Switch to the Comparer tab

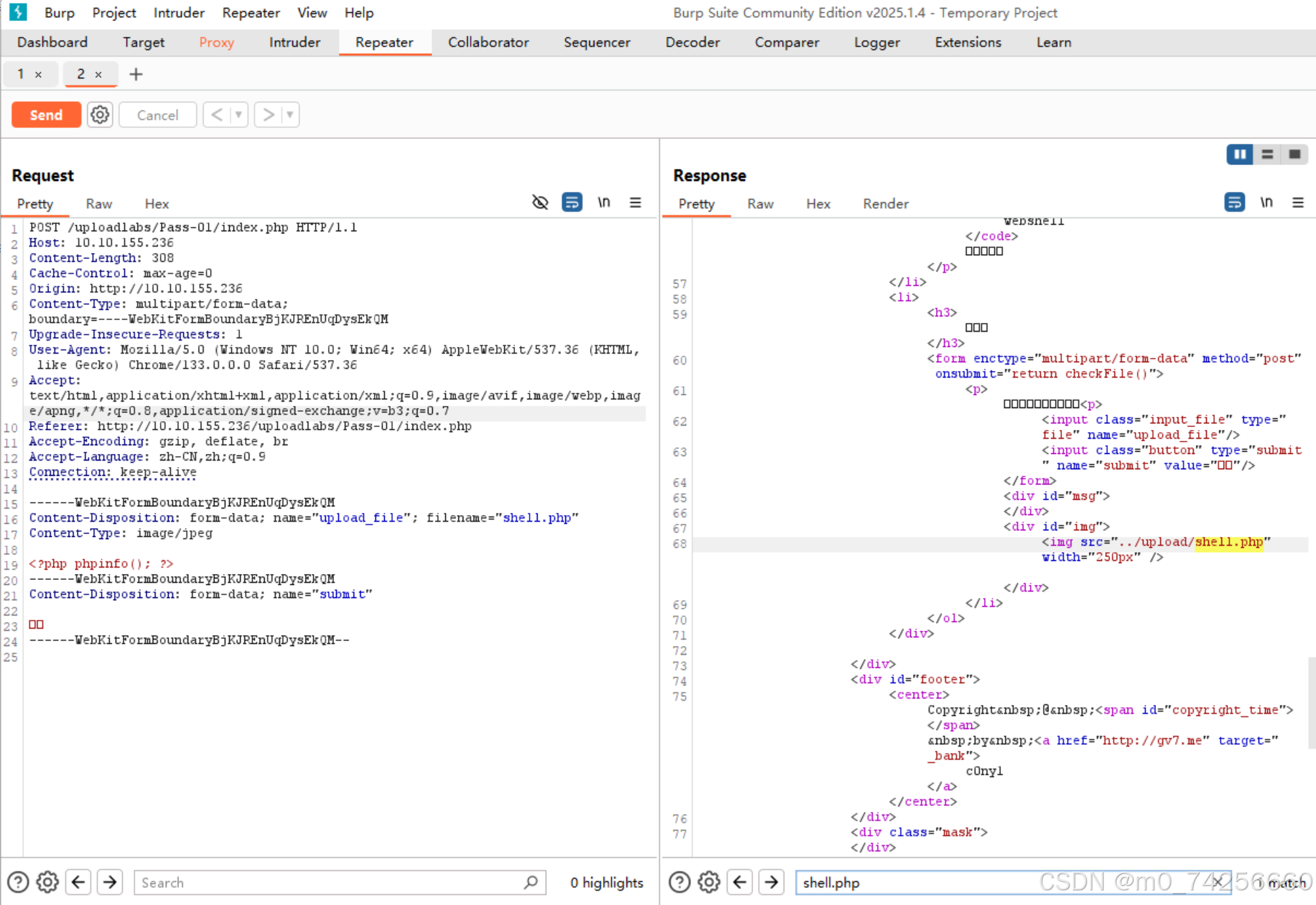point(786,42)
